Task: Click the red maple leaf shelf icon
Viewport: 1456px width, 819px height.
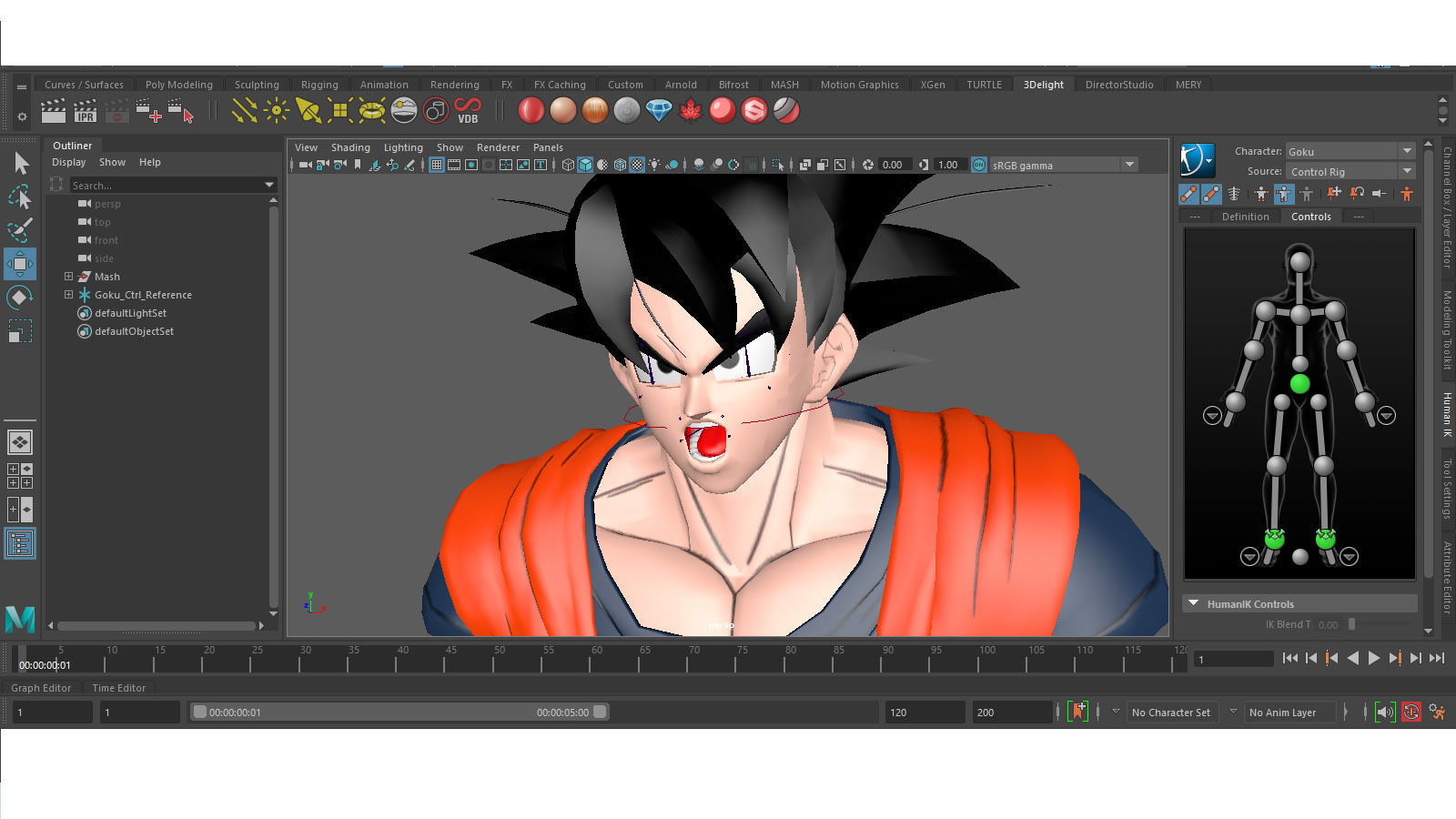Action: [691, 111]
